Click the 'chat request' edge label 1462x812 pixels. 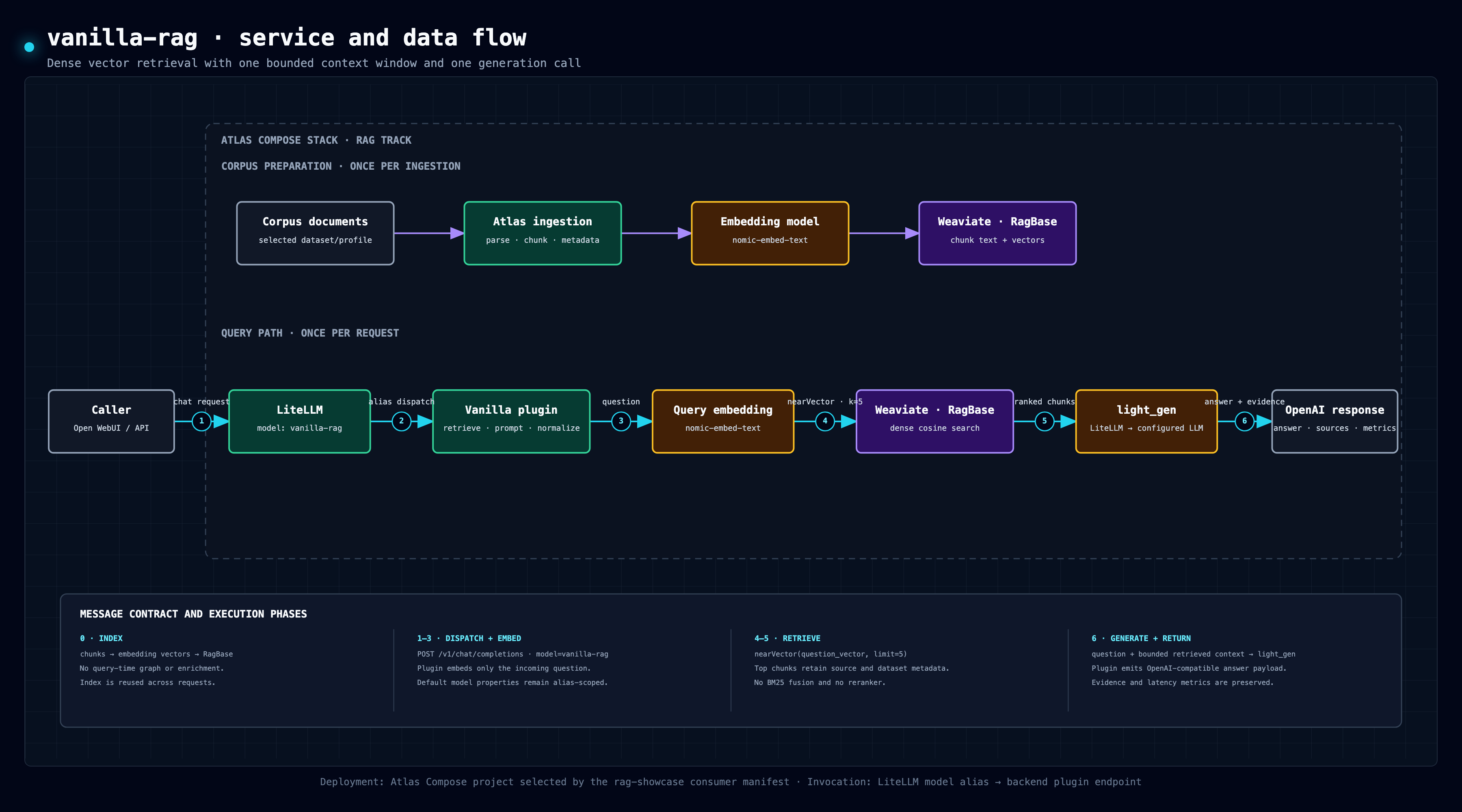coord(201,402)
